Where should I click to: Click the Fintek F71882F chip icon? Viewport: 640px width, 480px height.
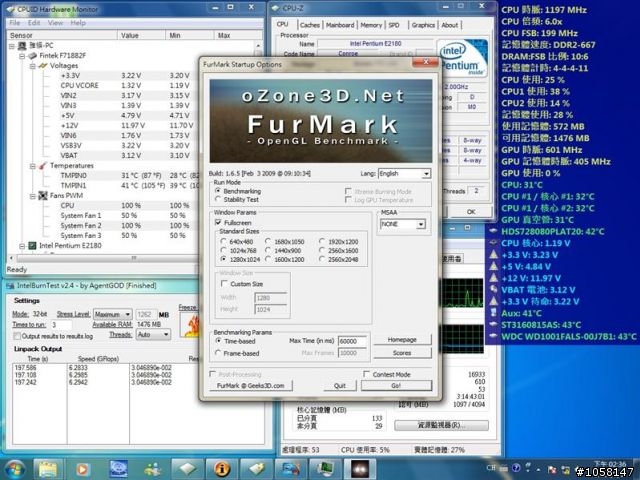click(x=33, y=56)
